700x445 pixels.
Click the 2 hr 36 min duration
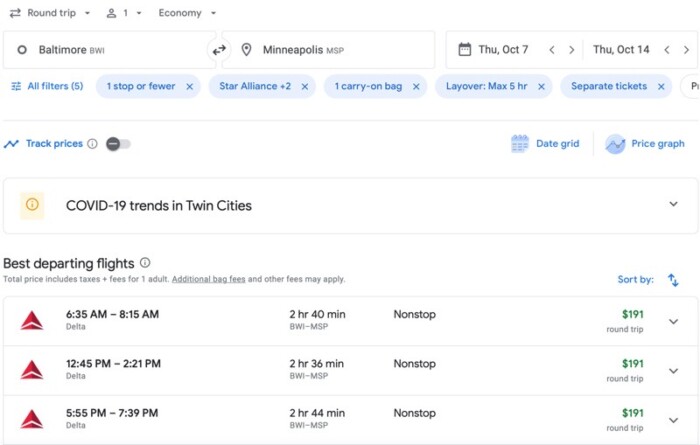coord(317,364)
